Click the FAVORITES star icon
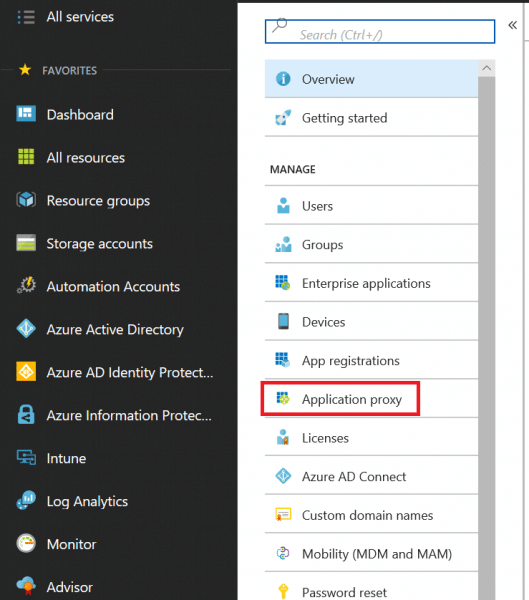Viewport: 529px width, 600px height. (25, 70)
